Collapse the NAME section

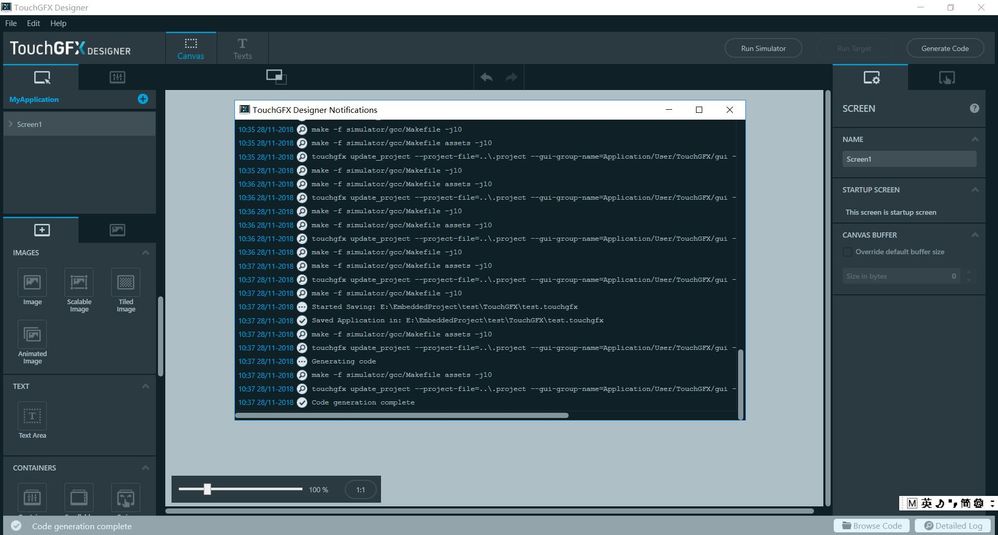[x=974, y=139]
